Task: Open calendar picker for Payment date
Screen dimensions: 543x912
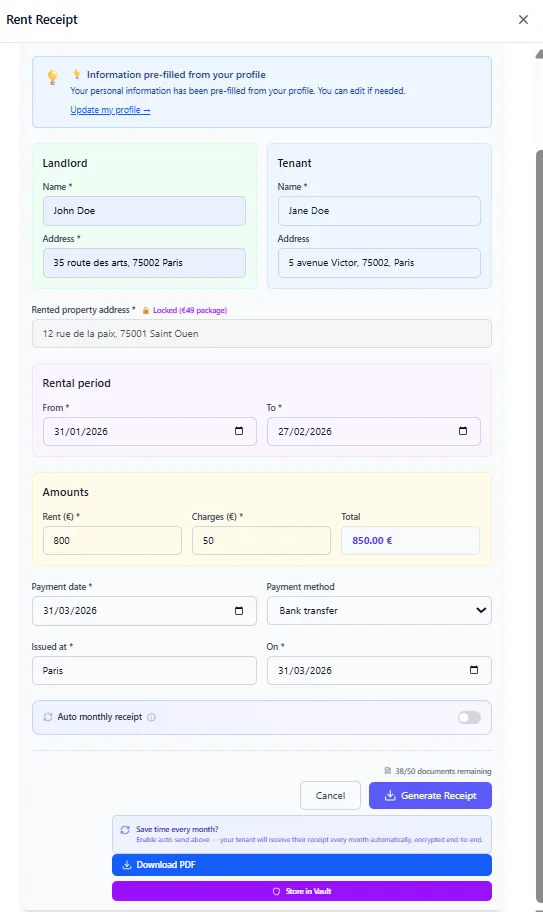Action: coord(239,611)
